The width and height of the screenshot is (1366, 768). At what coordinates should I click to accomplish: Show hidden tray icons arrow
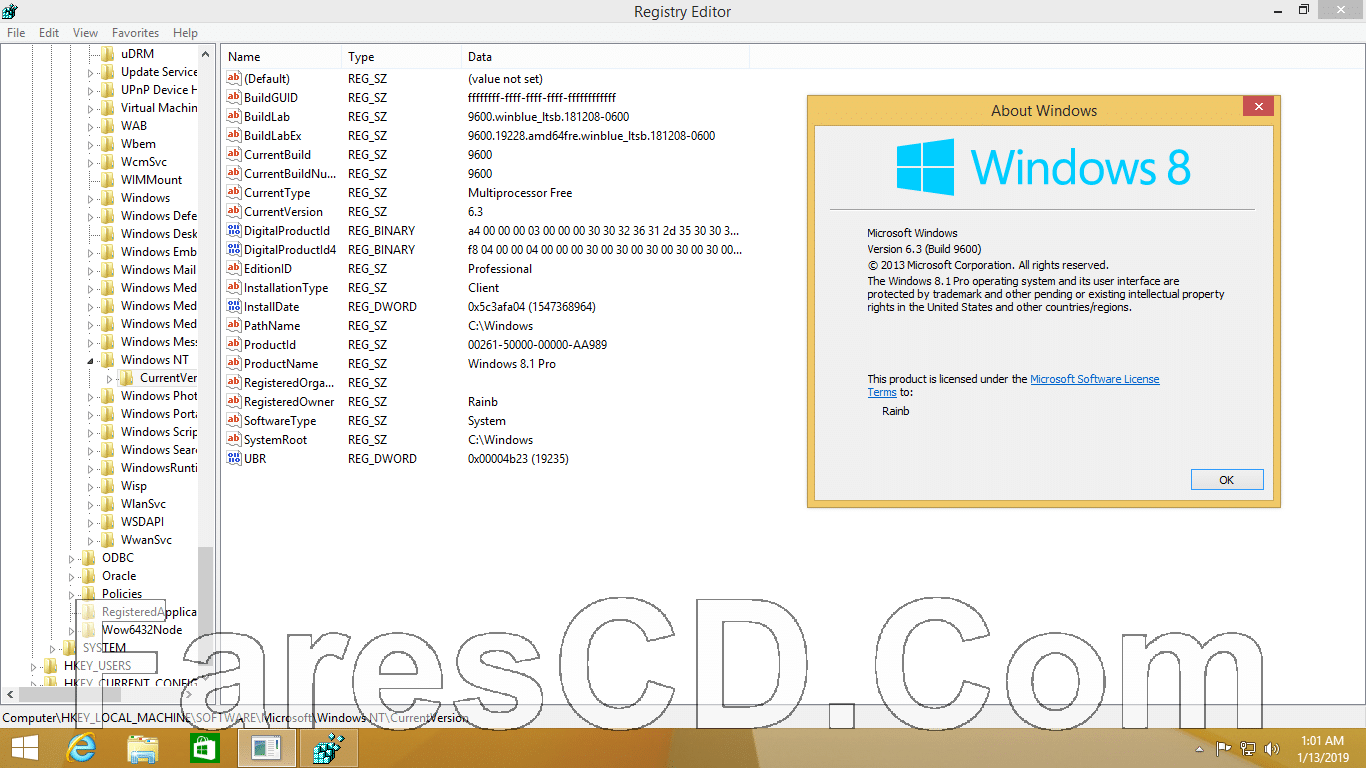pyautogui.click(x=1200, y=748)
